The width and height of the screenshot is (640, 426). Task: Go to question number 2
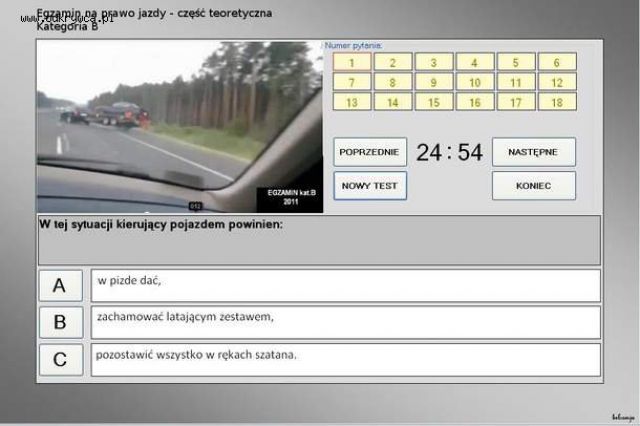[x=393, y=62]
